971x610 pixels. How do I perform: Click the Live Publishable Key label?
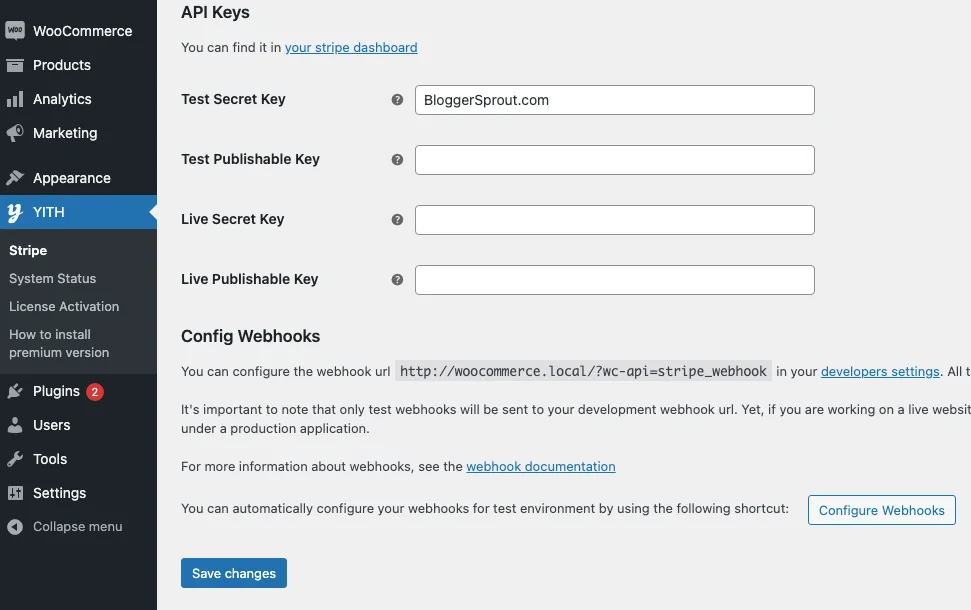[250, 279]
